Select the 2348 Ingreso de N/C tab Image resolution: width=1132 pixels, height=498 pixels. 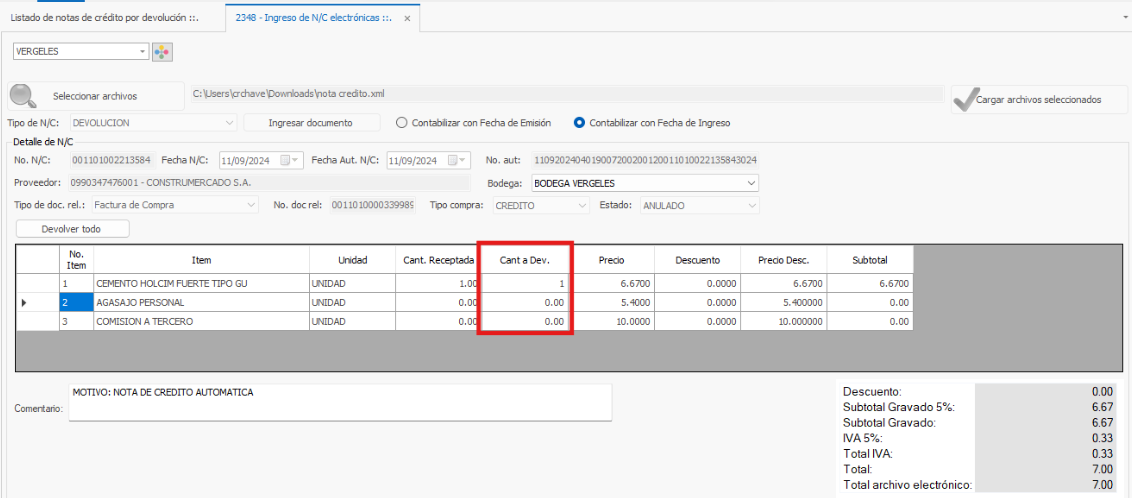click(x=312, y=17)
